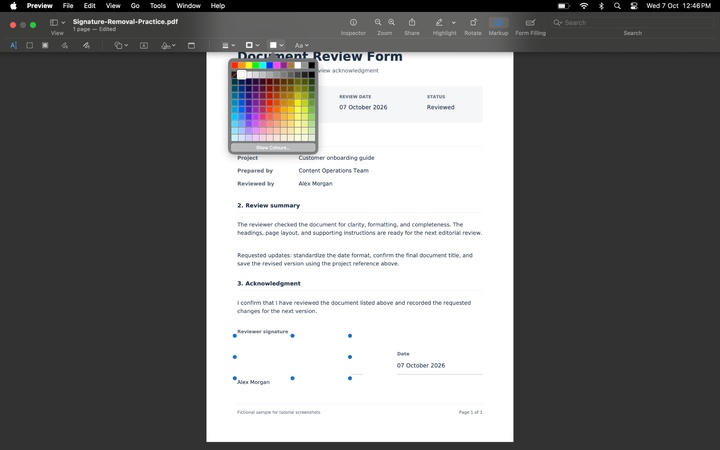720x450 pixels.
Task: Open the Window menu
Action: click(x=189, y=6)
